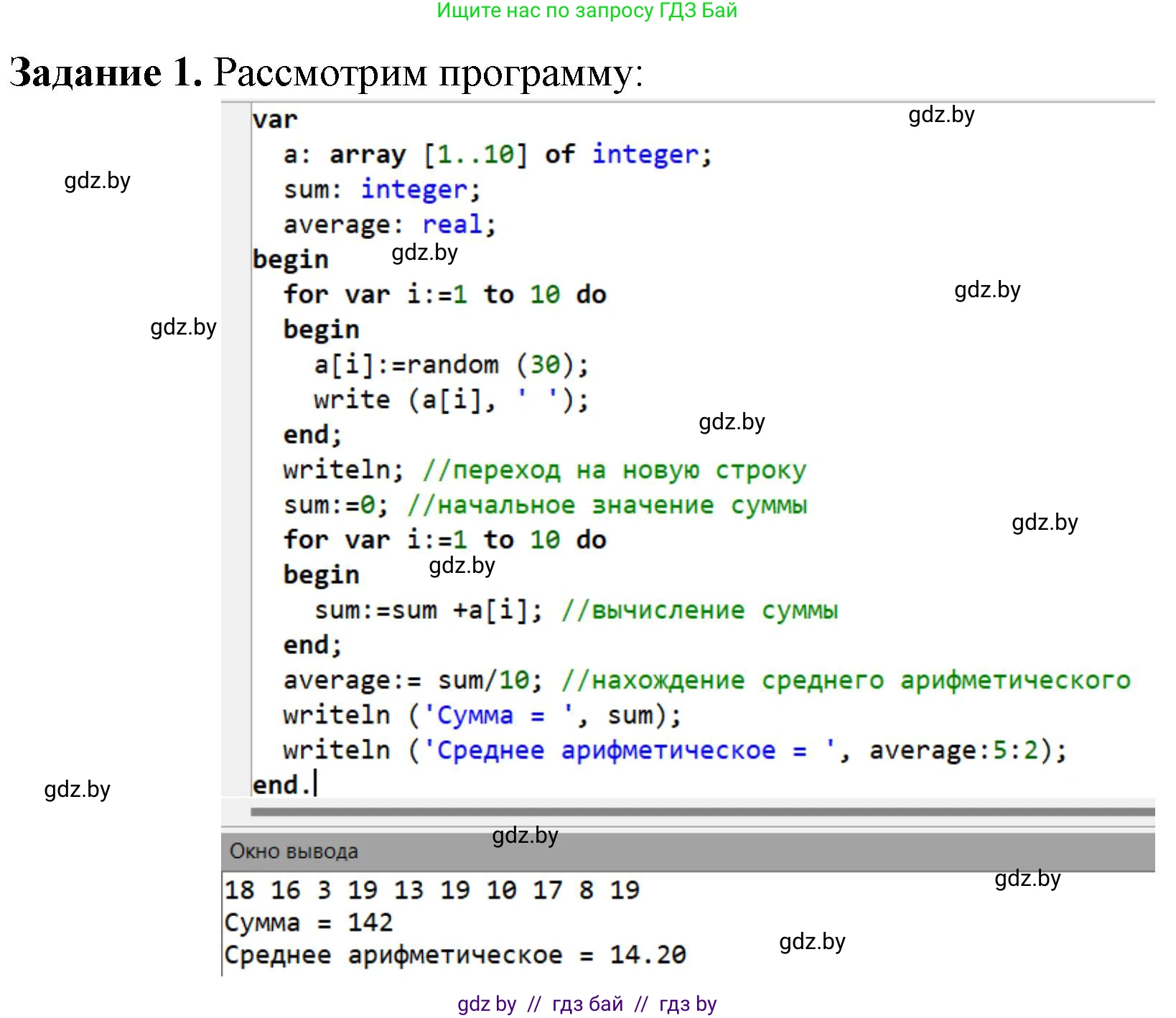The height and width of the screenshot is (1018, 1176).
Task: Open the 'гдз бай' link at bottom
Action: tap(587, 1004)
